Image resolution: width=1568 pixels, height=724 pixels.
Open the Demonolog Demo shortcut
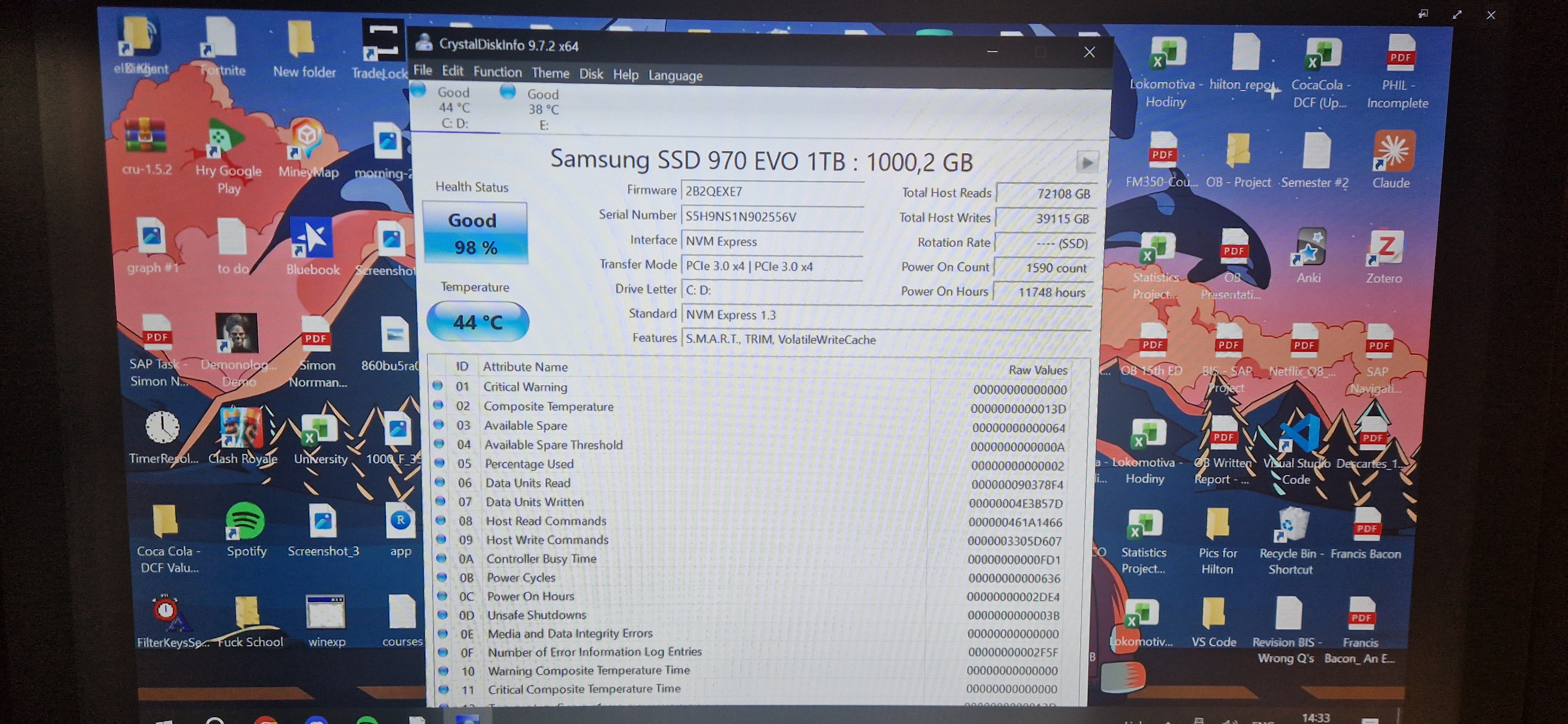(x=238, y=351)
